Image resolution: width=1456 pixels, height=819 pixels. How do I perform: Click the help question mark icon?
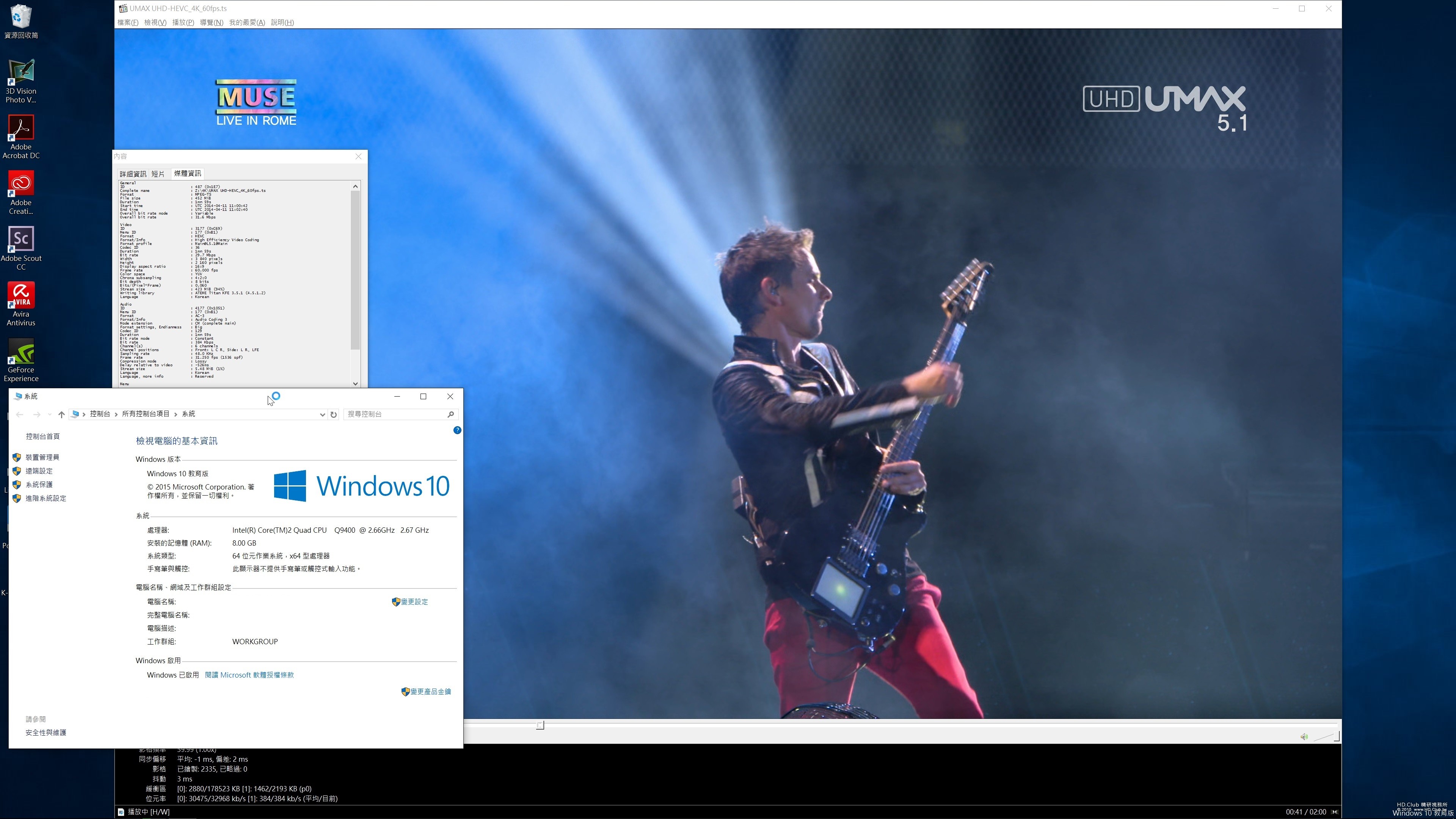coord(457,430)
